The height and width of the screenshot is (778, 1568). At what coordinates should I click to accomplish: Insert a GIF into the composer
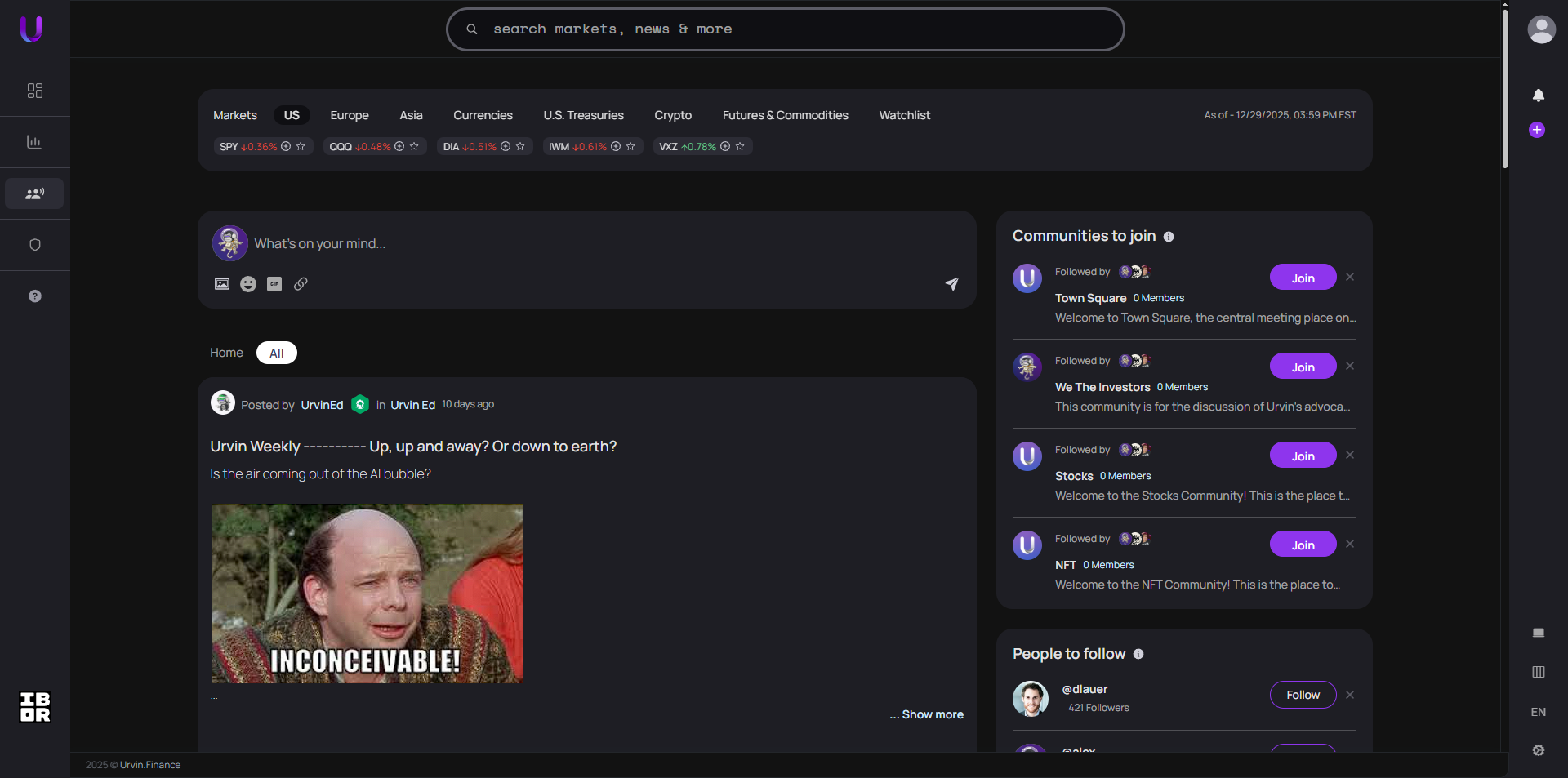coord(274,284)
